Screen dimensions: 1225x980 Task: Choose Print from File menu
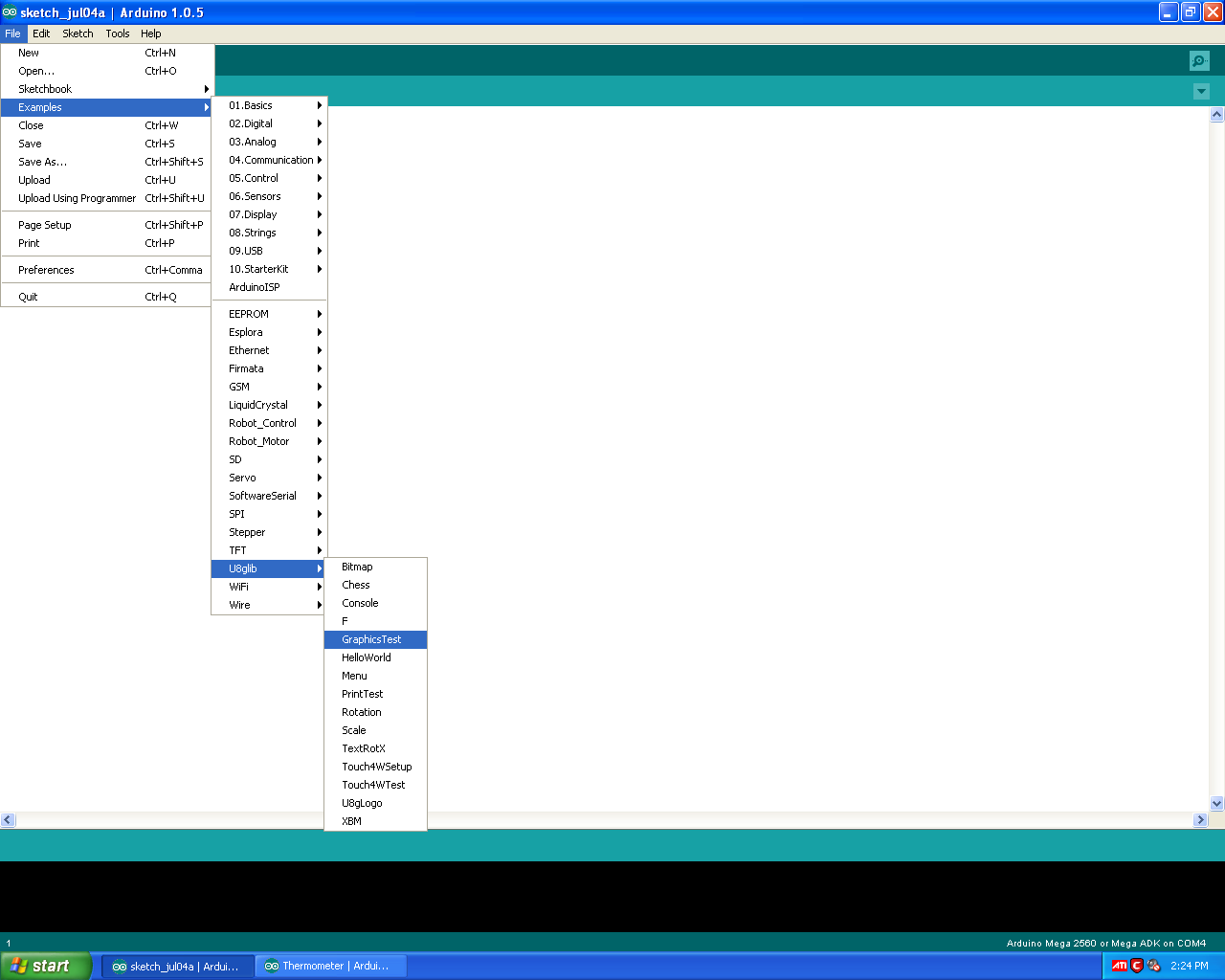point(107,243)
